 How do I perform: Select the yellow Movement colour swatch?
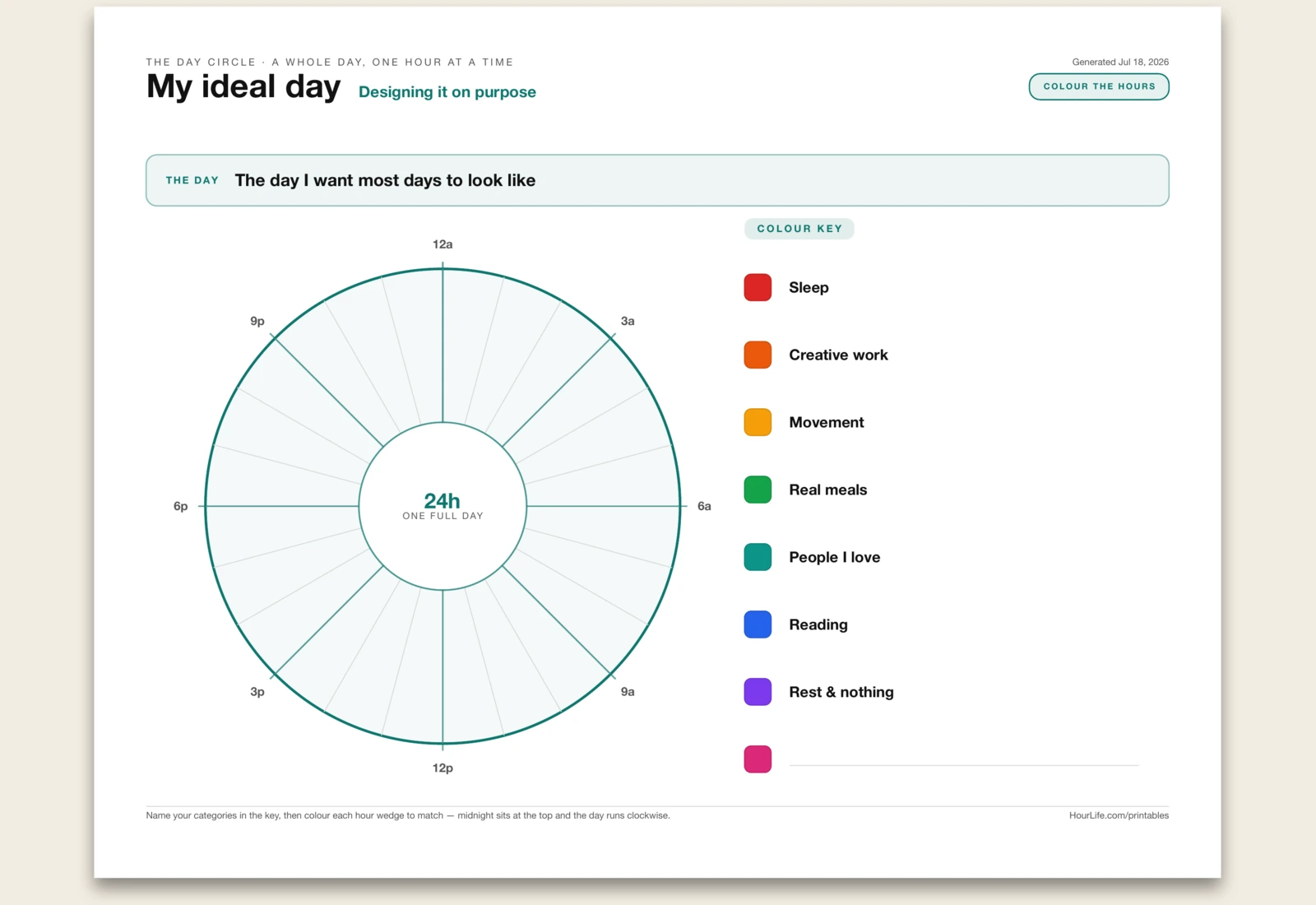(758, 422)
